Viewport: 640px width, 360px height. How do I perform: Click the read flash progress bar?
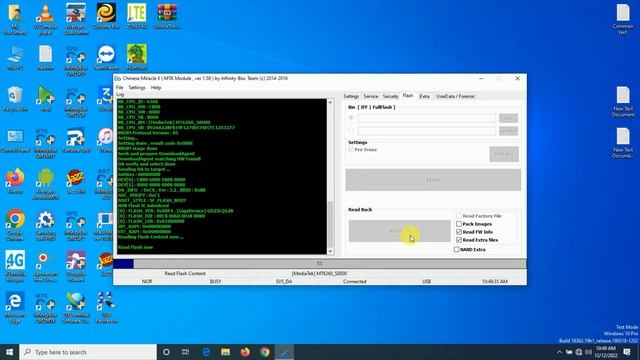(x=320, y=264)
